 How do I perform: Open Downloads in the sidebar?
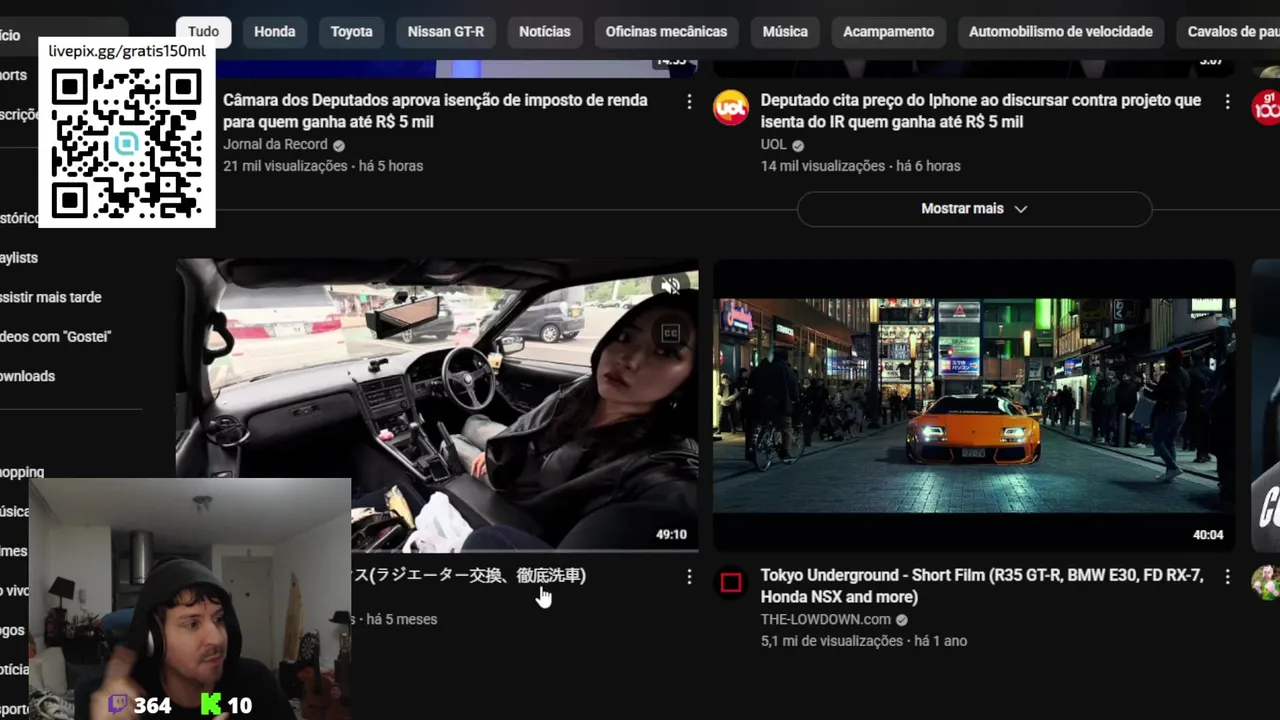pyautogui.click(x=27, y=376)
